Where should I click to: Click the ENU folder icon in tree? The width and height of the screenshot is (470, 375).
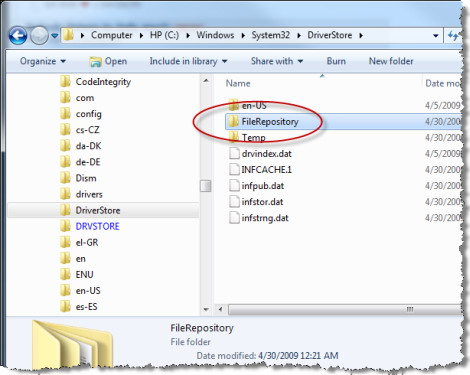tap(65, 274)
